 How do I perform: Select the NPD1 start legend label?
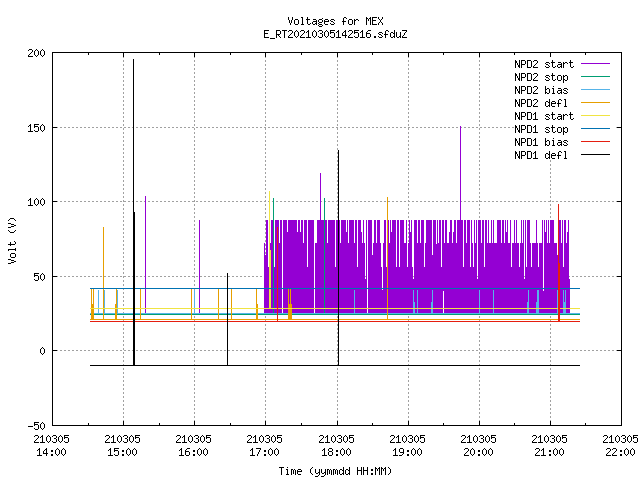[x=544, y=116]
